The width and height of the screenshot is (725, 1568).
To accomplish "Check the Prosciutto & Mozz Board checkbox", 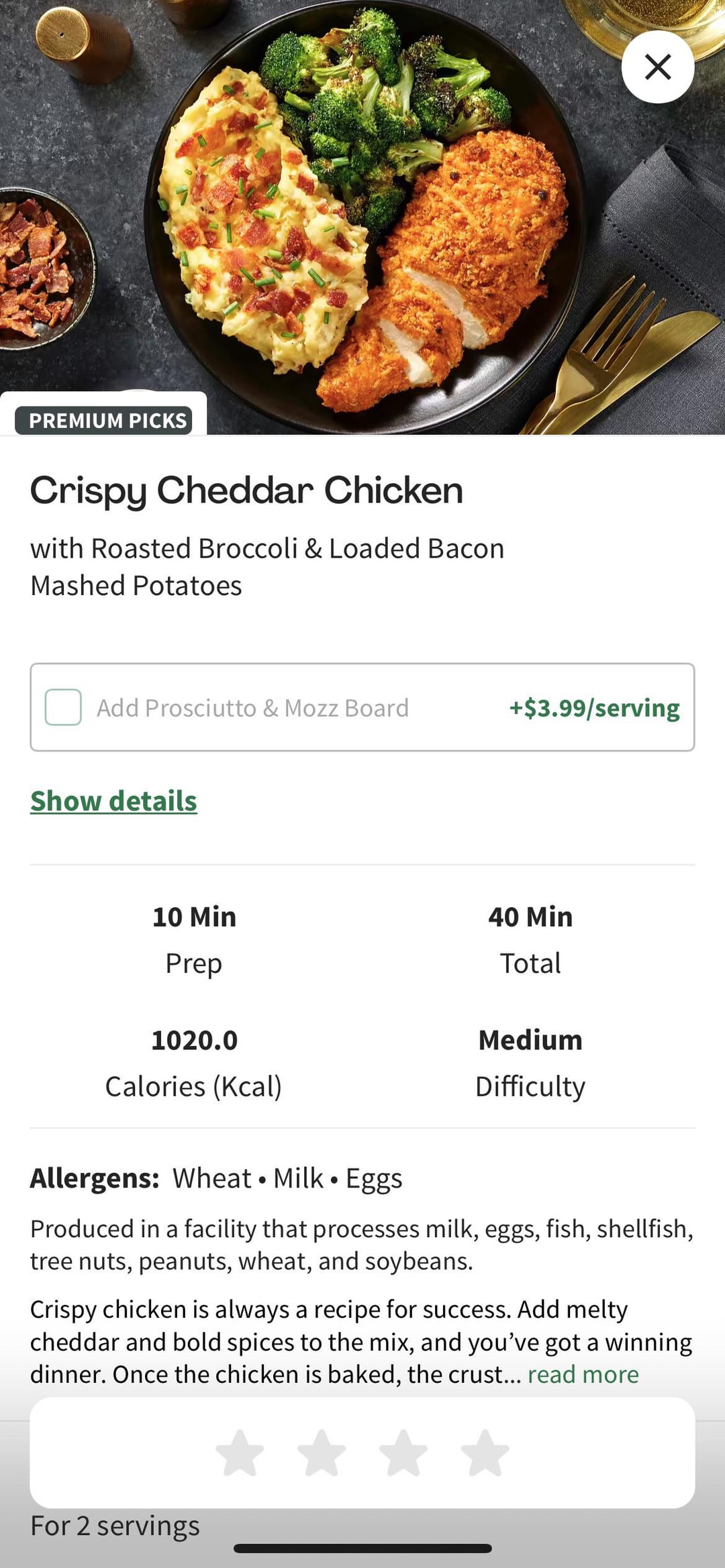I will pyautogui.click(x=63, y=707).
